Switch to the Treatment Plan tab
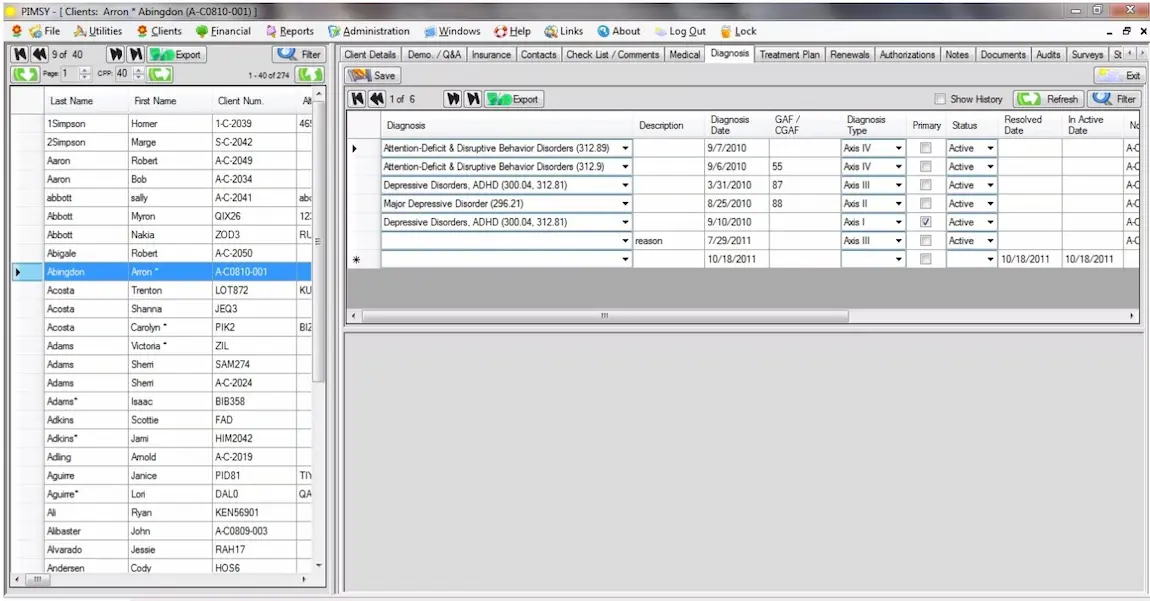The width and height of the screenshot is (1150, 601). point(789,54)
